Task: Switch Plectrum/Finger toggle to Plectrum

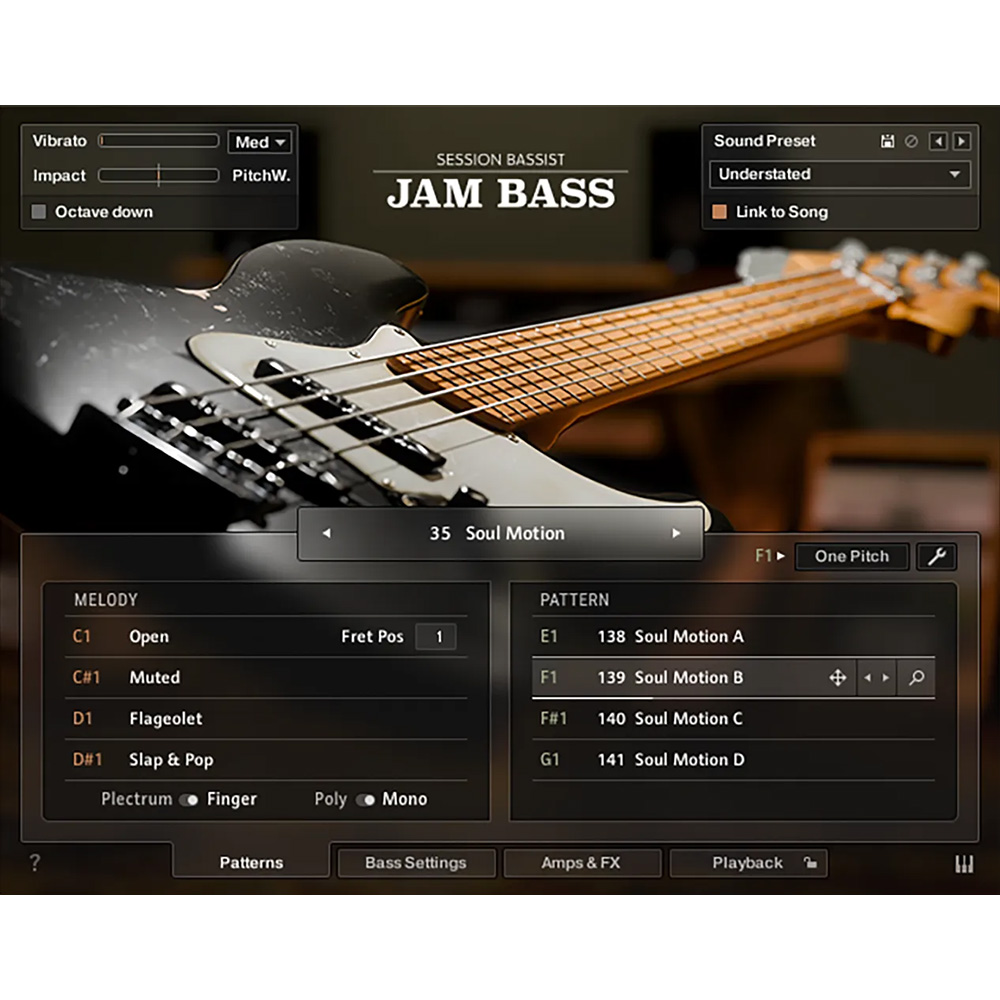Action: [188, 799]
